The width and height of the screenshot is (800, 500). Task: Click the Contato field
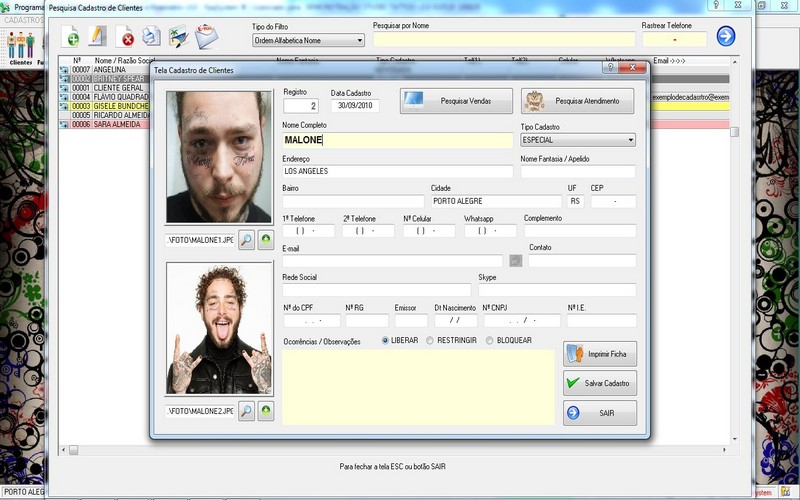(x=582, y=261)
